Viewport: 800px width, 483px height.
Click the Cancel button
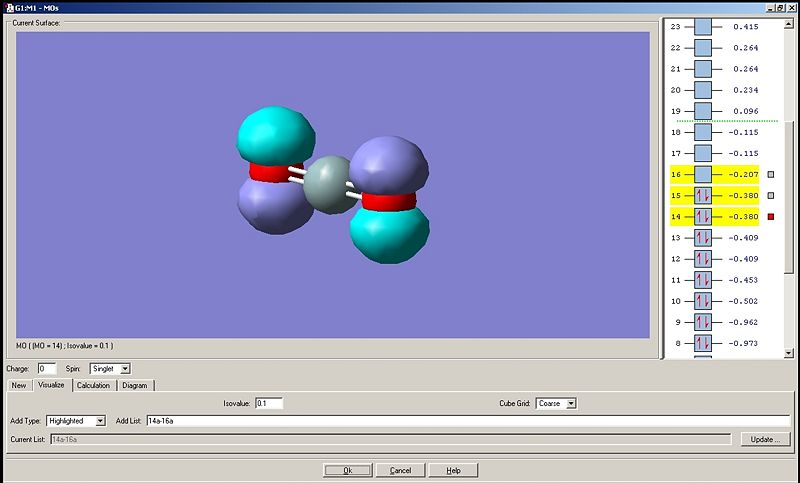[400, 470]
